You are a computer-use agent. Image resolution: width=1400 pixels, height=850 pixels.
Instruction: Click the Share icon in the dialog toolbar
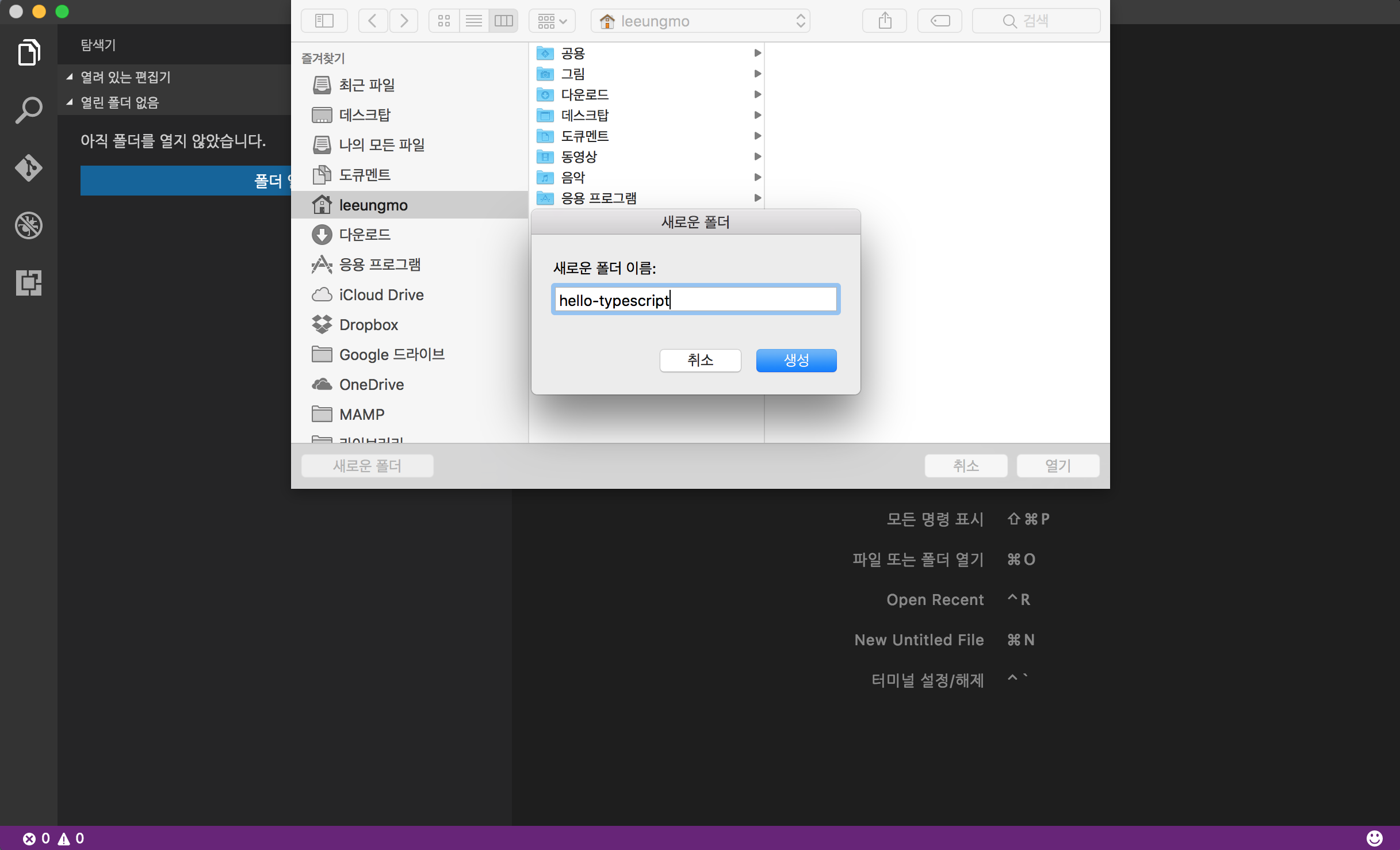884,20
